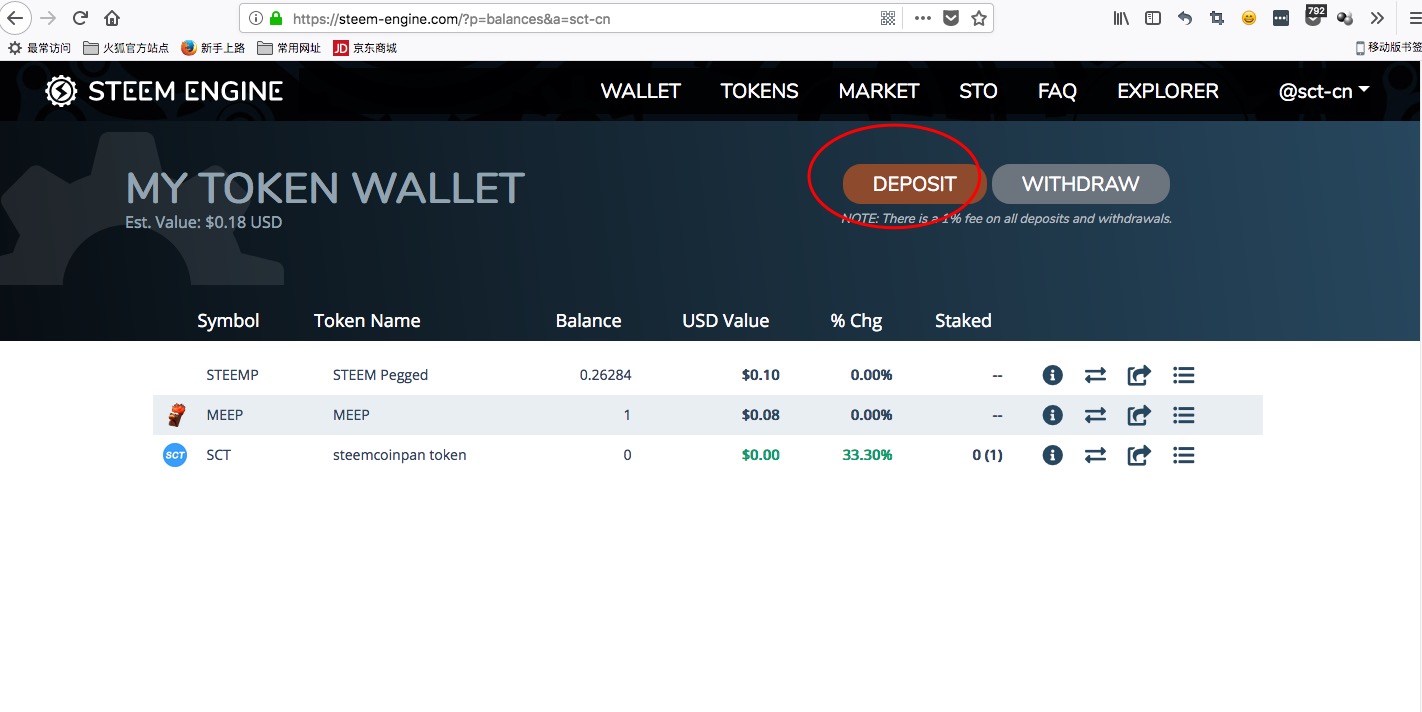The image size is (1422, 712).
Task: Open the history list icon for MEEP
Action: pos(1184,415)
